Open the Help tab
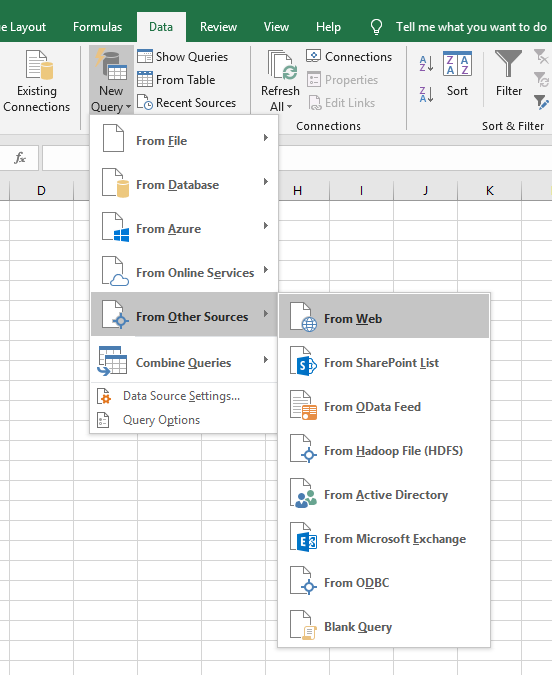Viewport: 552px width, 675px height. pos(328,27)
